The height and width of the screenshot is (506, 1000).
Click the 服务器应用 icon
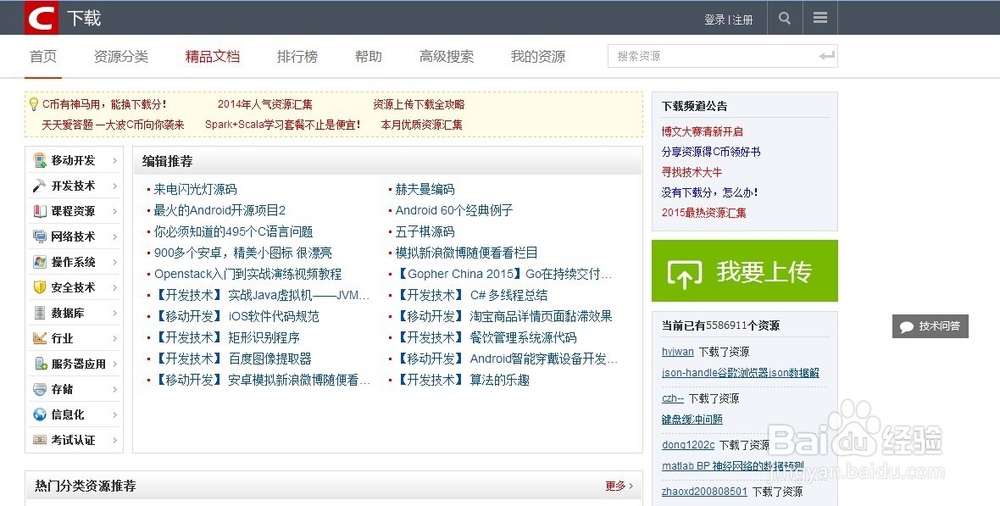[x=41, y=364]
